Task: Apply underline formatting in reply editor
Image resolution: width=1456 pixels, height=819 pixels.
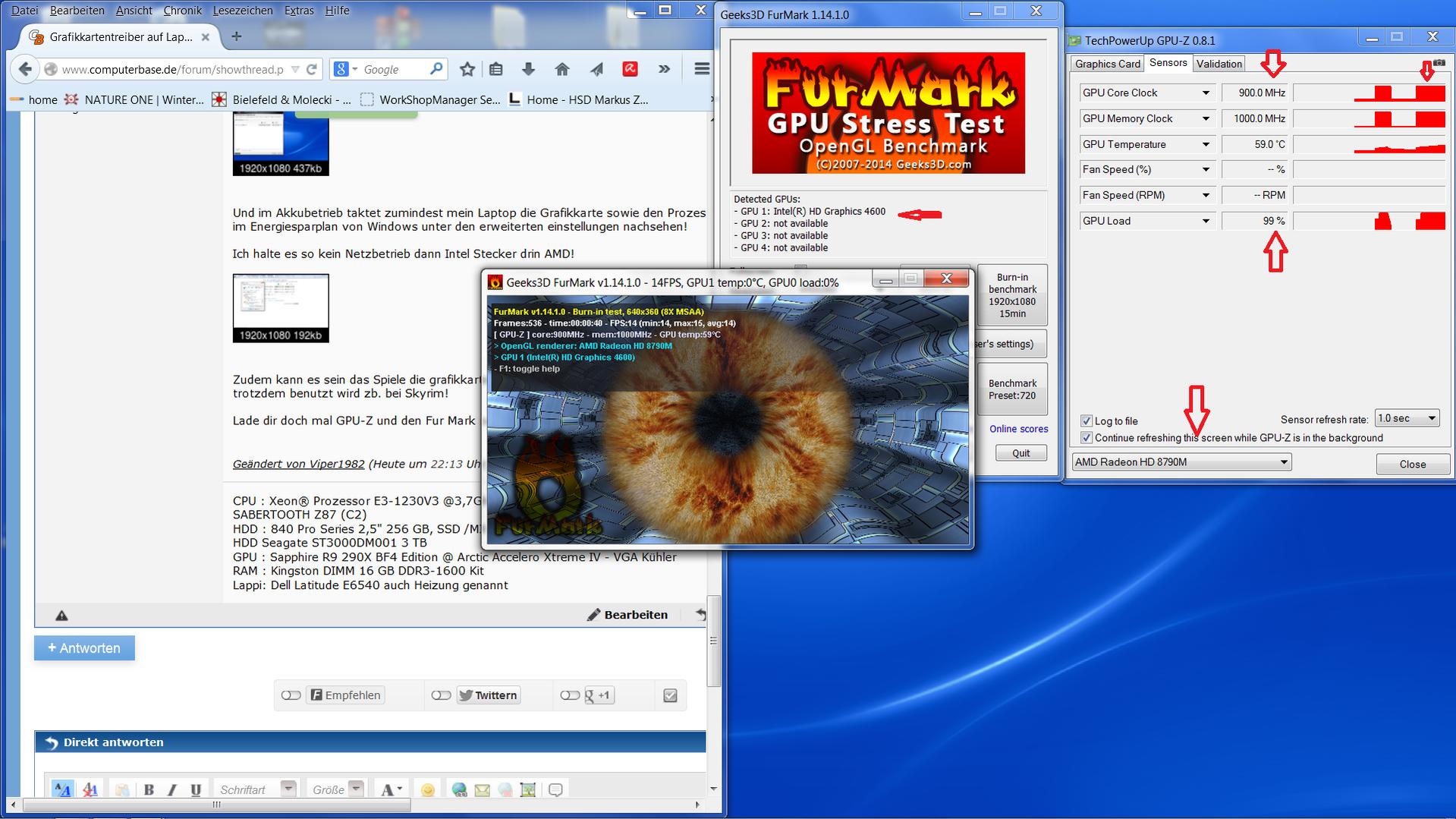Action: point(196,789)
